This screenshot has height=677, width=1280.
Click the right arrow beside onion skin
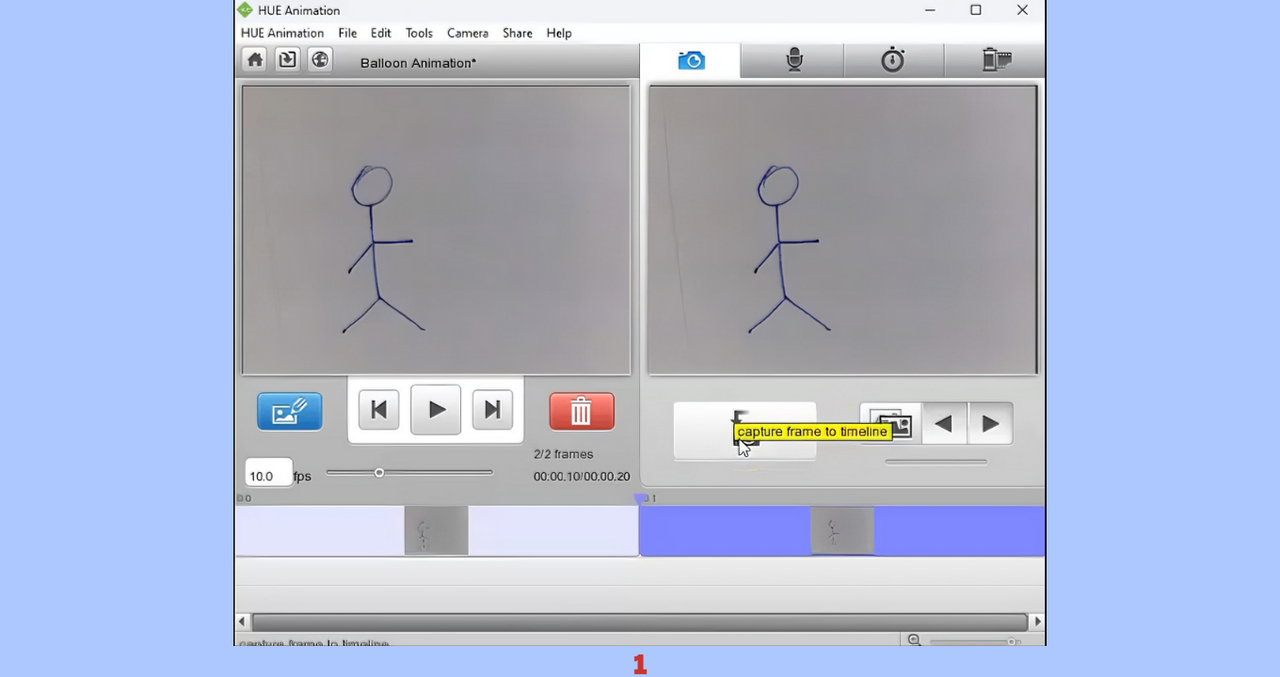(x=990, y=424)
